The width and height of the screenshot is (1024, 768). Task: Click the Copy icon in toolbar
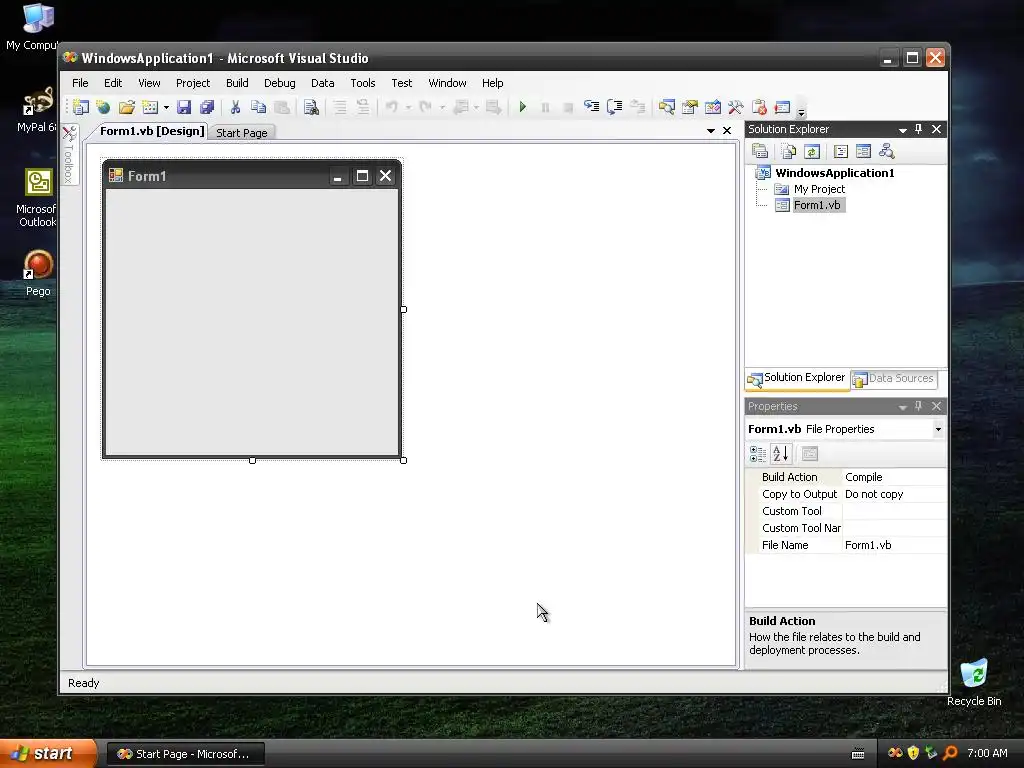coord(259,107)
